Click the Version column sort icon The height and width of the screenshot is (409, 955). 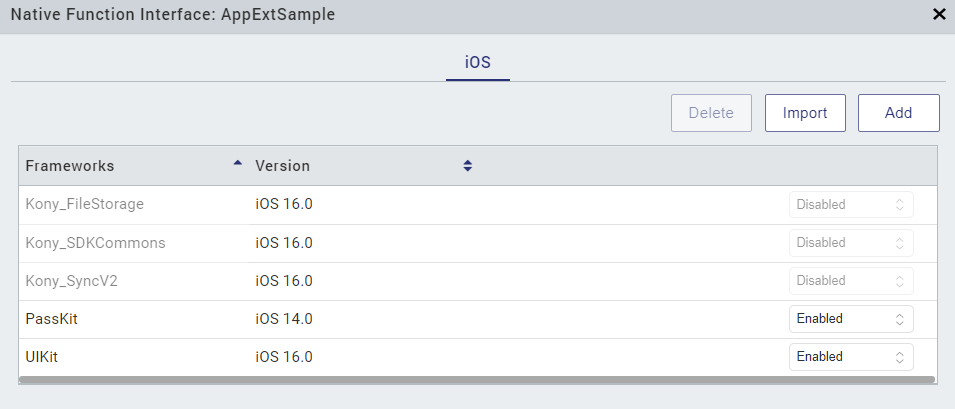click(x=467, y=166)
